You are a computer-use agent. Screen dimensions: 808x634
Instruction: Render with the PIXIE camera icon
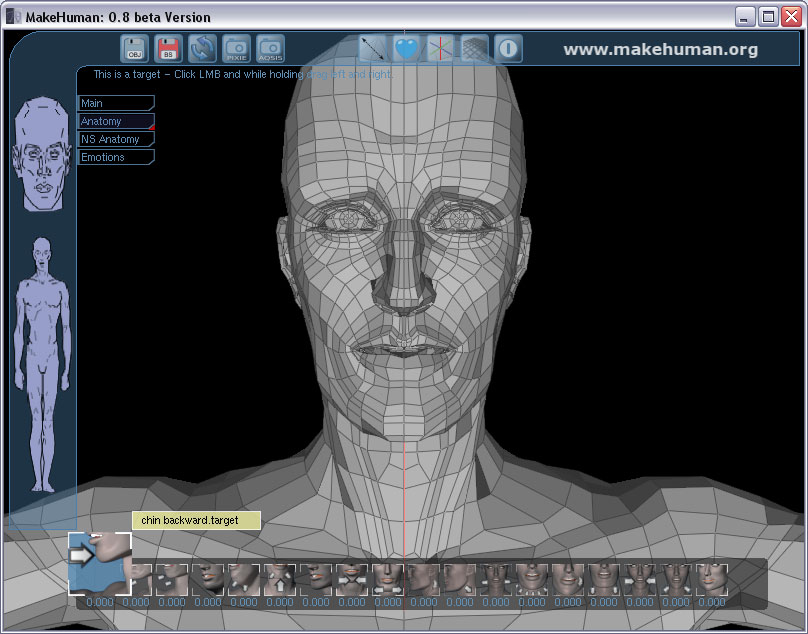[237, 48]
